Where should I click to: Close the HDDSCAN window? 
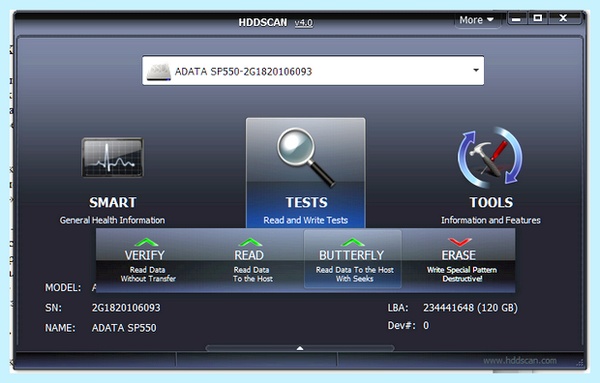click(563, 18)
